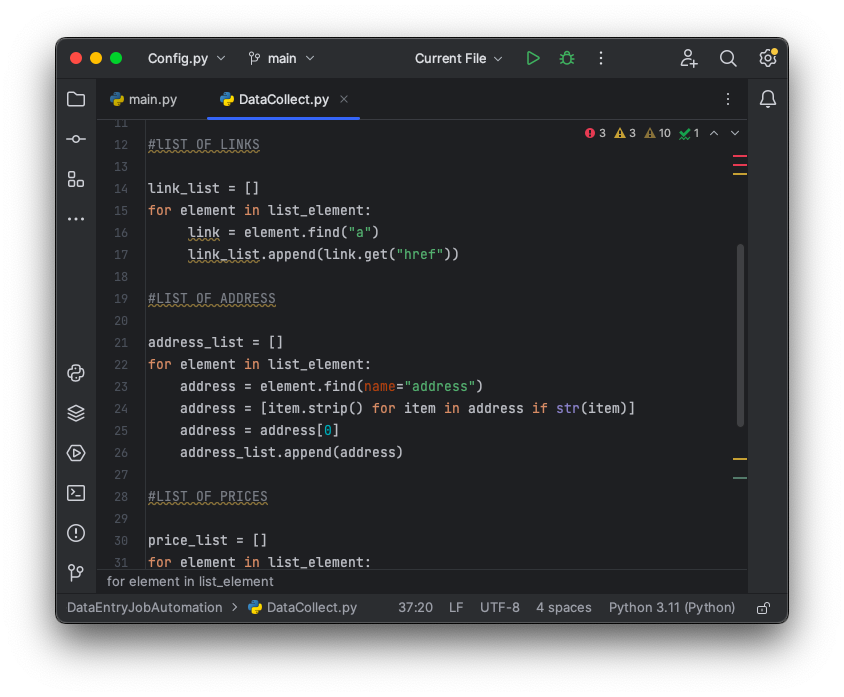
Task: Open the Notifications bell
Action: (x=768, y=99)
